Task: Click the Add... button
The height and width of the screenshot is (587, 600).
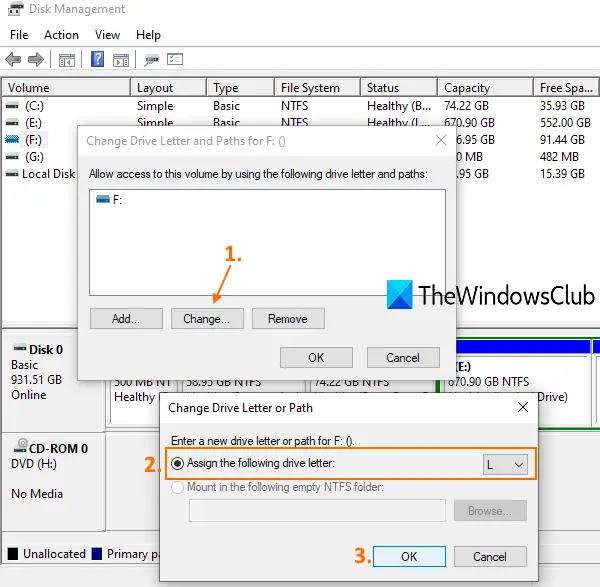Action: (x=126, y=319)
